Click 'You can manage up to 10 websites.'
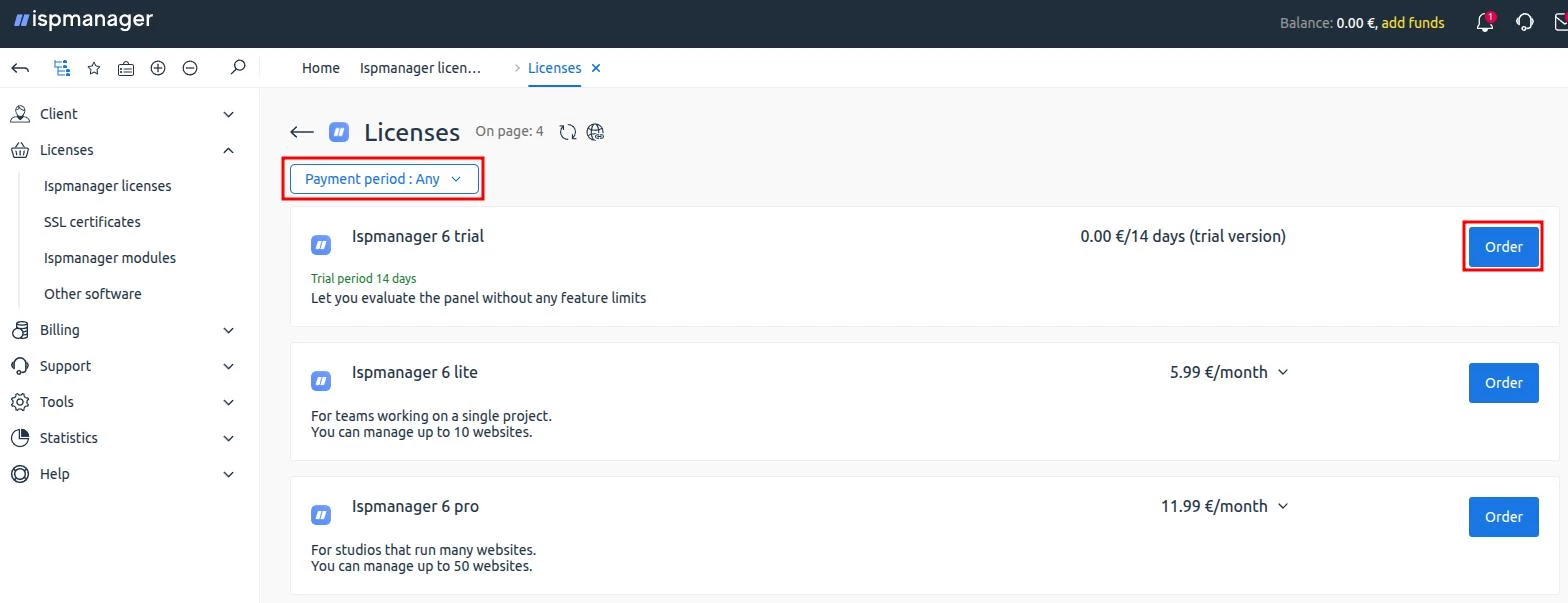The width and height of the screenshot is (1568, 603). point(421,432)
